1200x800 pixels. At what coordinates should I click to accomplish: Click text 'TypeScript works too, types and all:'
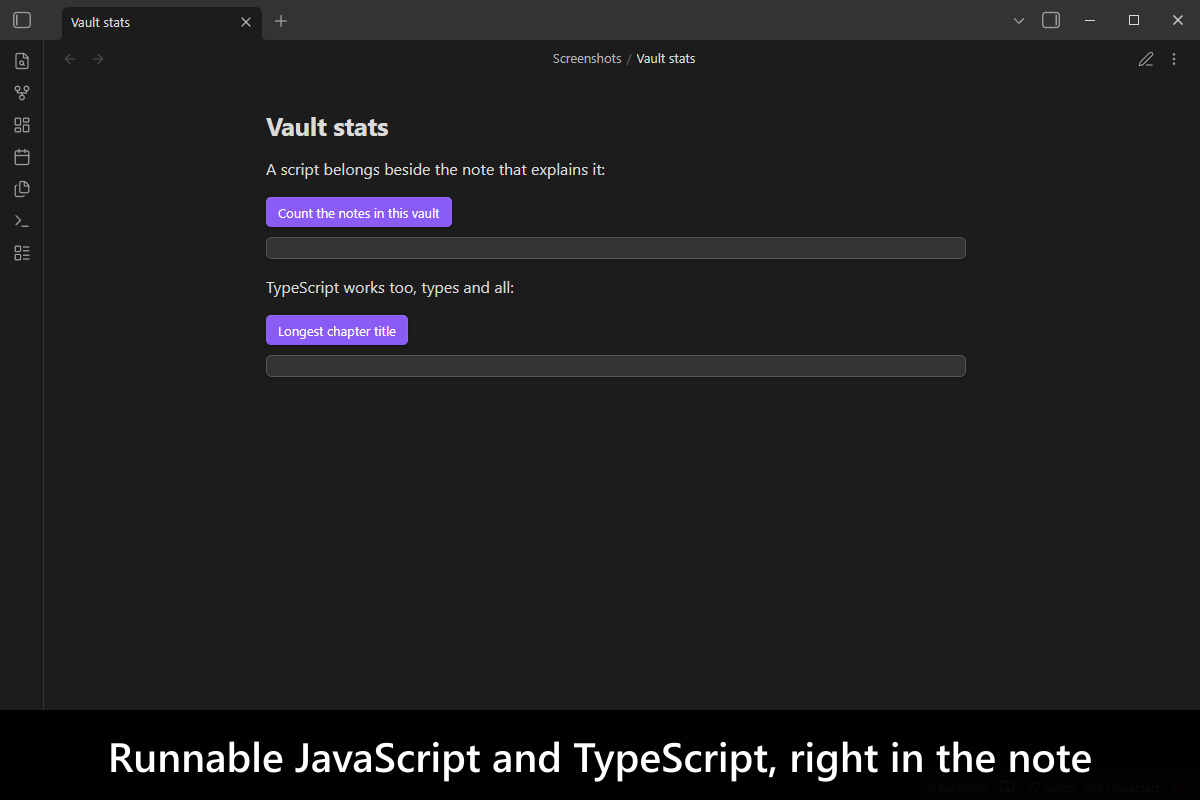[390, 288]
